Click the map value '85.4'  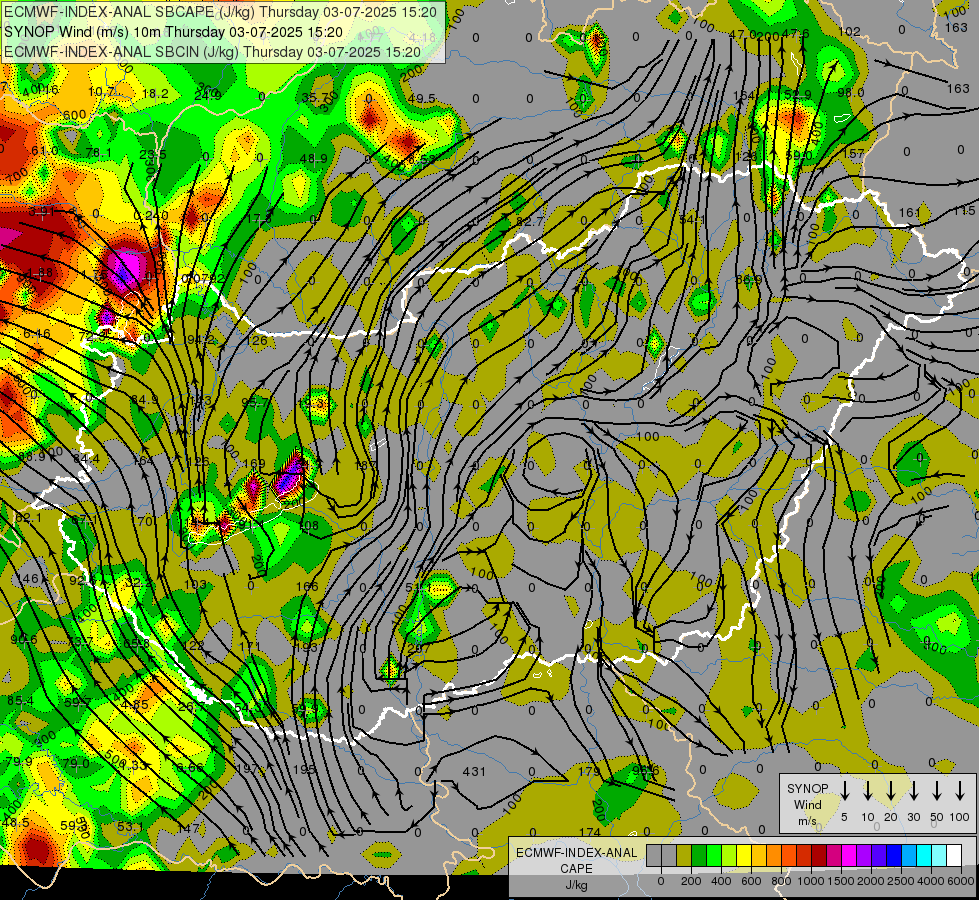21,701
